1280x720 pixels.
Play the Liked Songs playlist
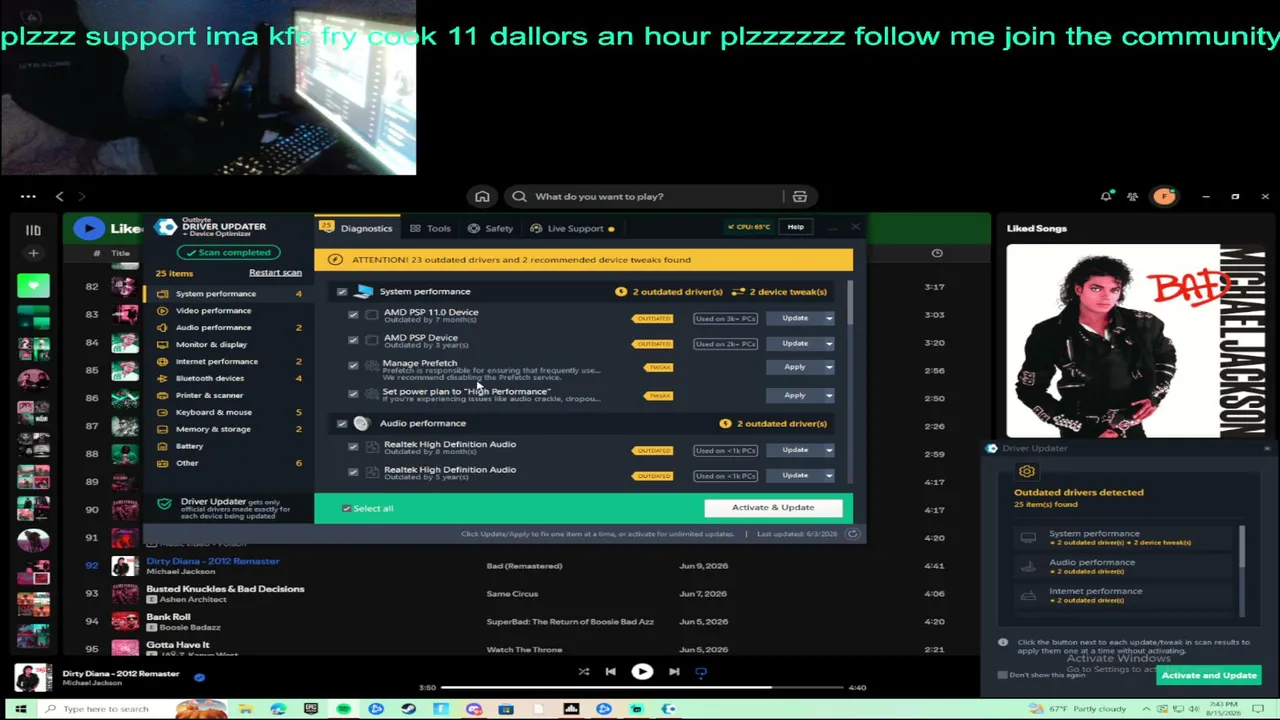(x=89, y=228)
